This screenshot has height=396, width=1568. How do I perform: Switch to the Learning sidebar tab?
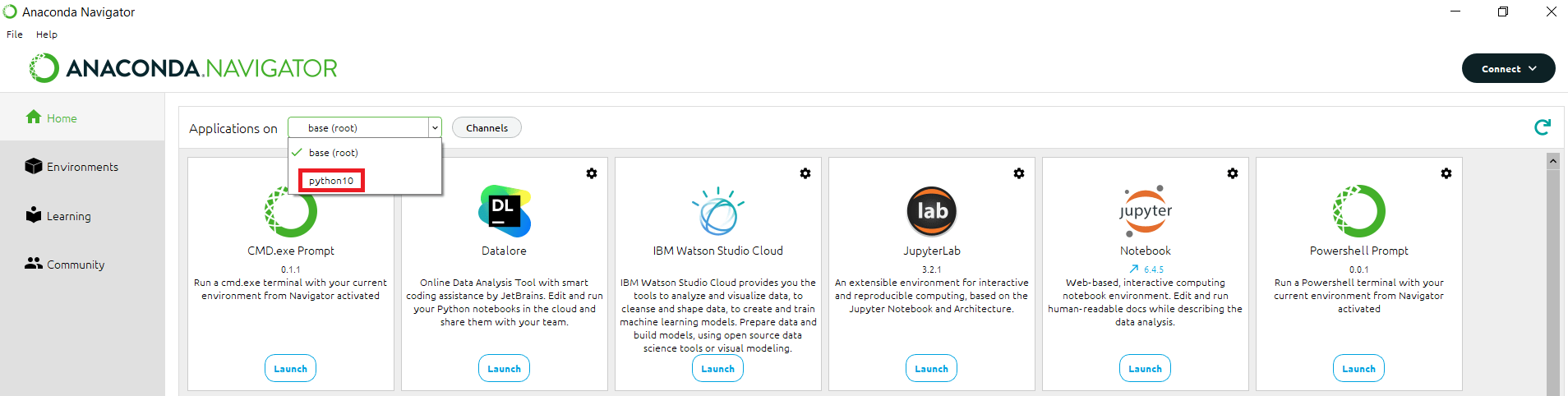[68, 216]
